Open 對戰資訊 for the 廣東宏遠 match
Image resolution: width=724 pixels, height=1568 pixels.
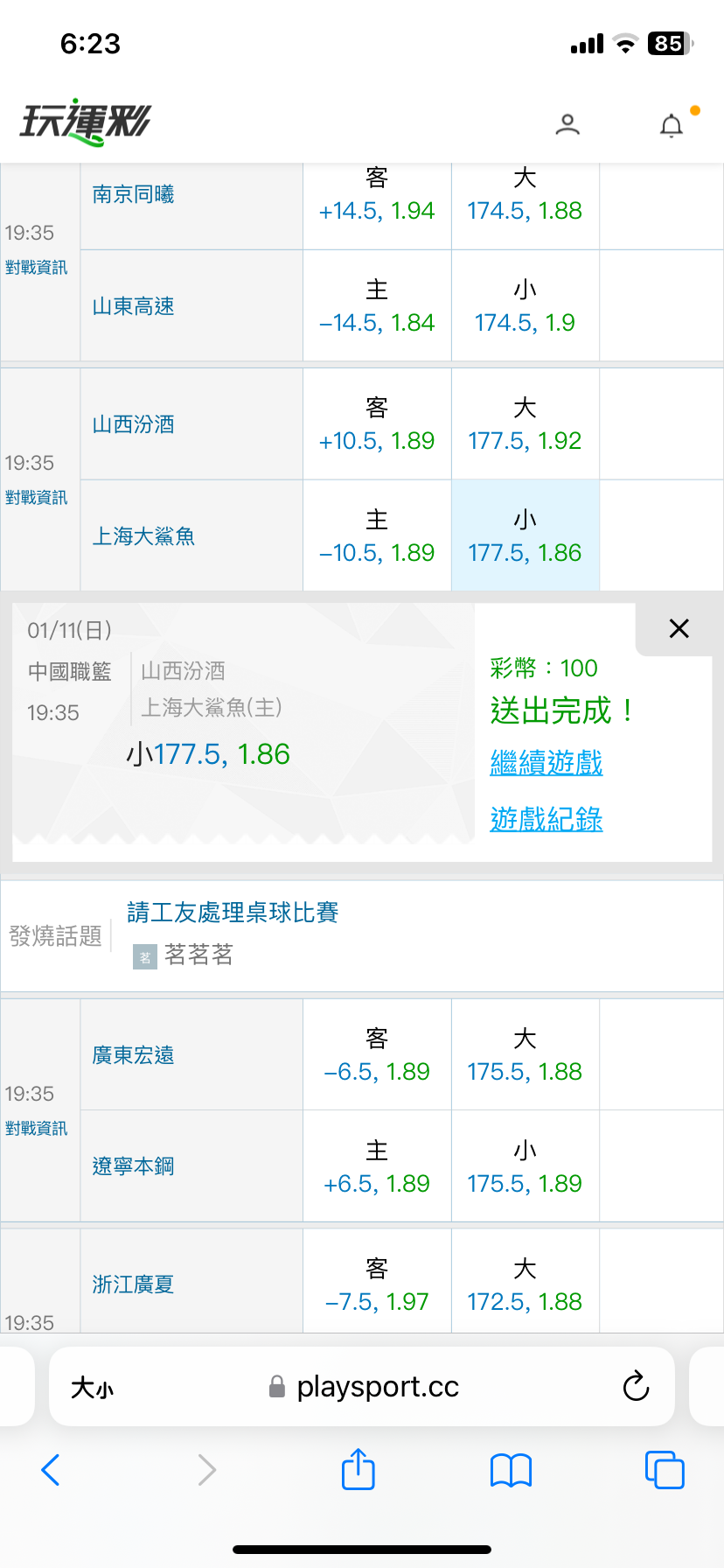pos(36,1129)
